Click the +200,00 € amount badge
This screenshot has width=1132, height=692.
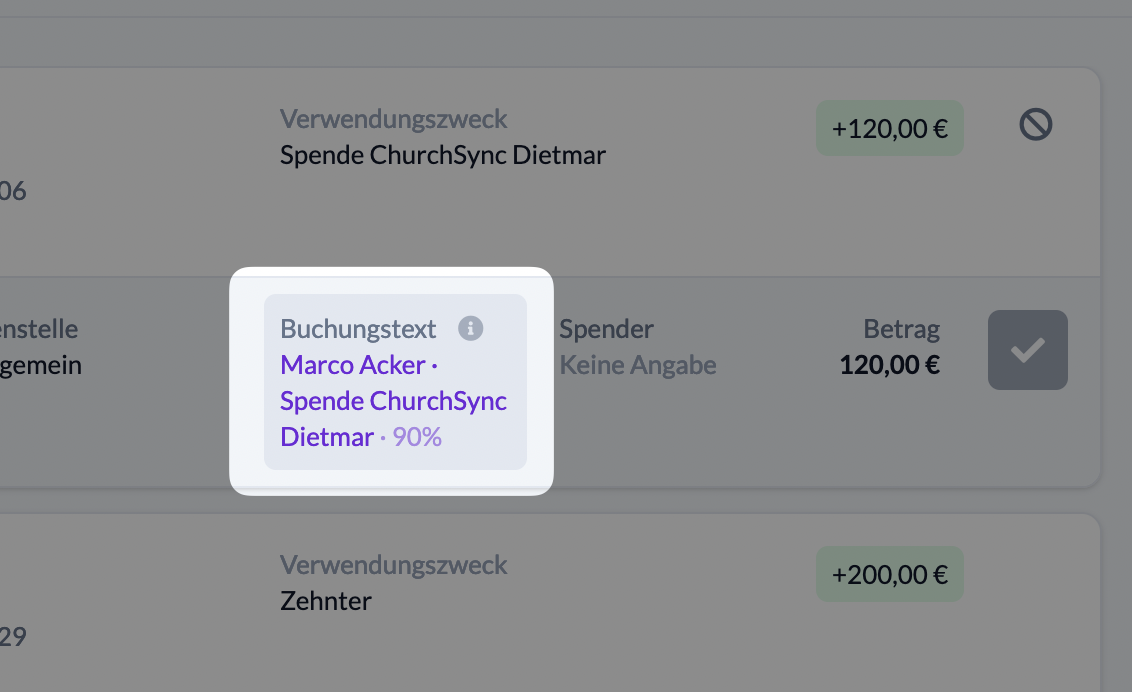pos(889,574)
